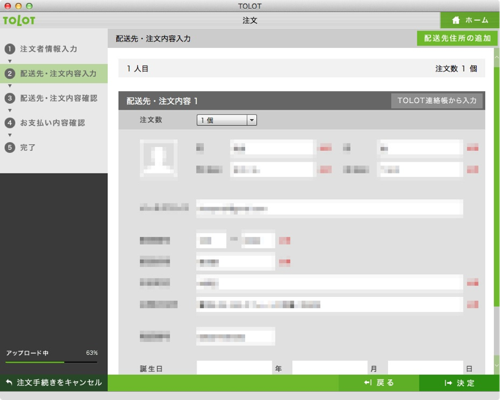Click the 注文数 1 個 summary text

point(456,69)
